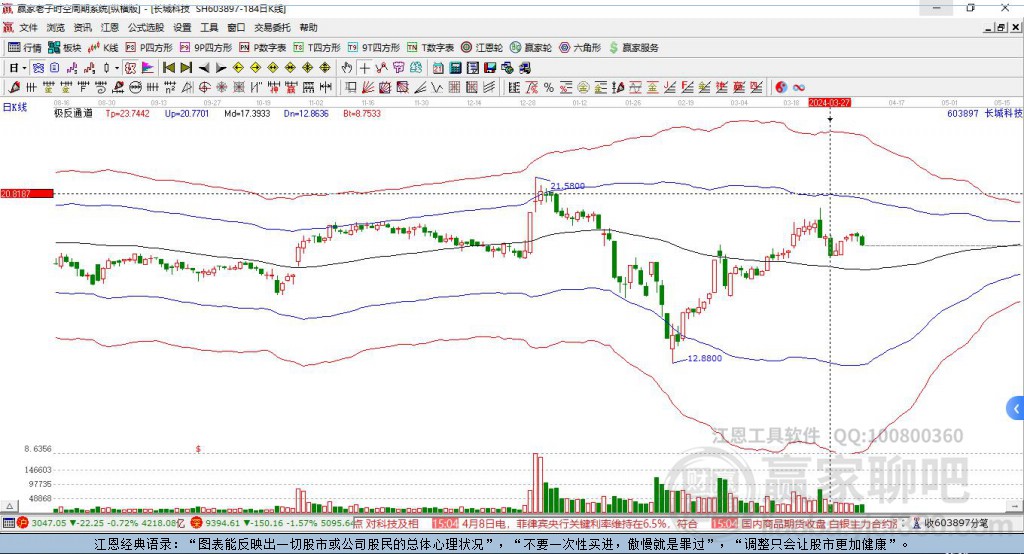This screenshot has width=1024, height=554.
Task: Click the volume panel up-triangle button
Action: (x=10, y=506)
